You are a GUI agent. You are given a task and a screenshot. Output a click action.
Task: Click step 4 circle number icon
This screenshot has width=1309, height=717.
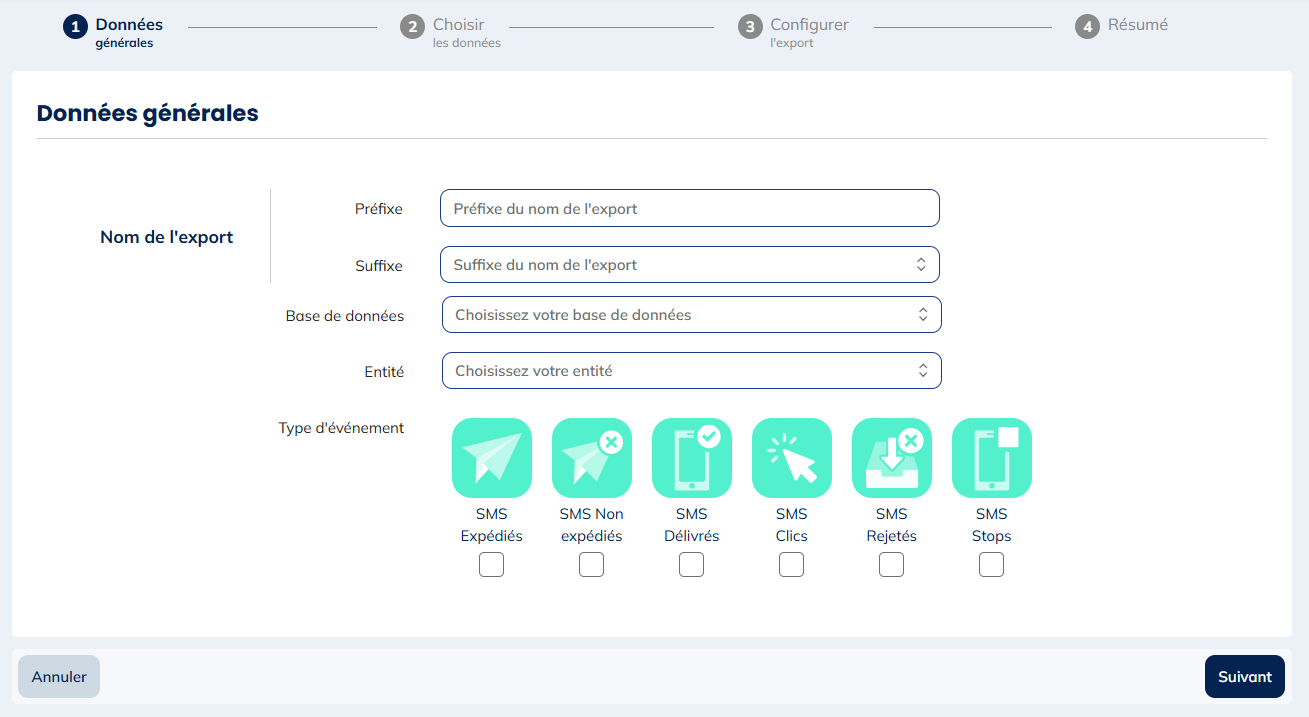(1087, 27)
